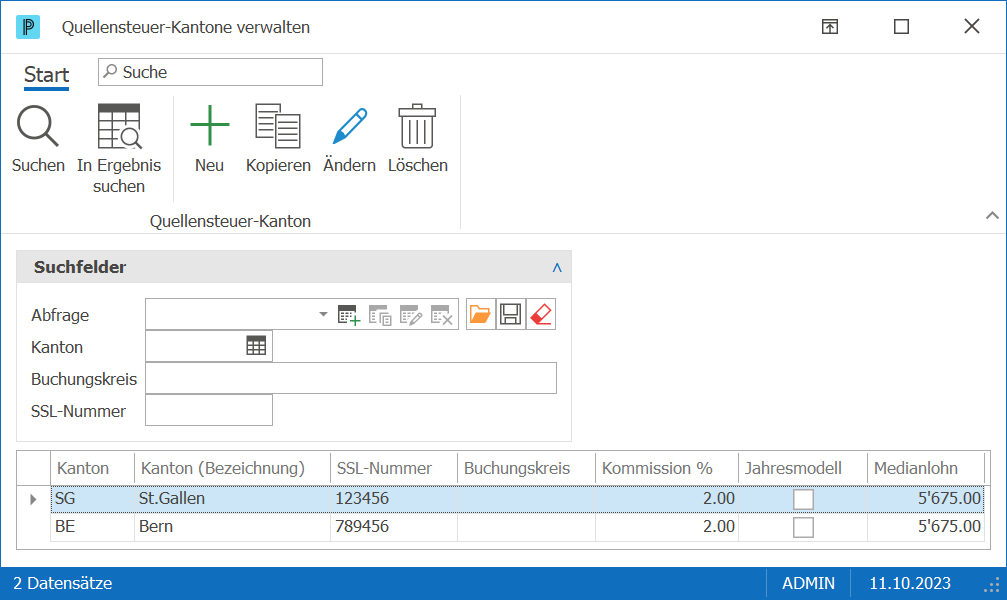Click SSL-Nummer cell 123456

[394, 499]
